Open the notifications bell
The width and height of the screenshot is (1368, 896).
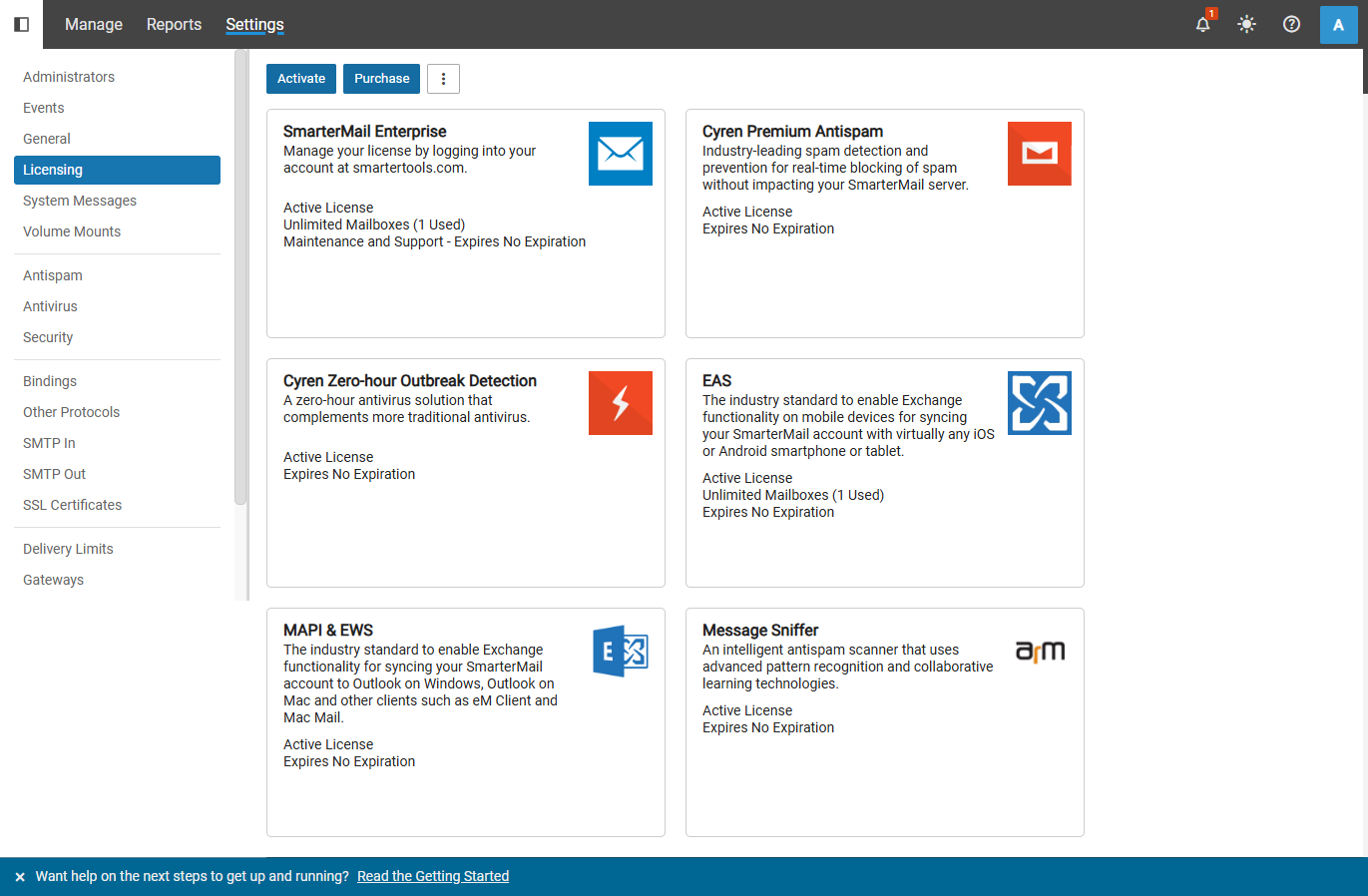click(1203, 24)
